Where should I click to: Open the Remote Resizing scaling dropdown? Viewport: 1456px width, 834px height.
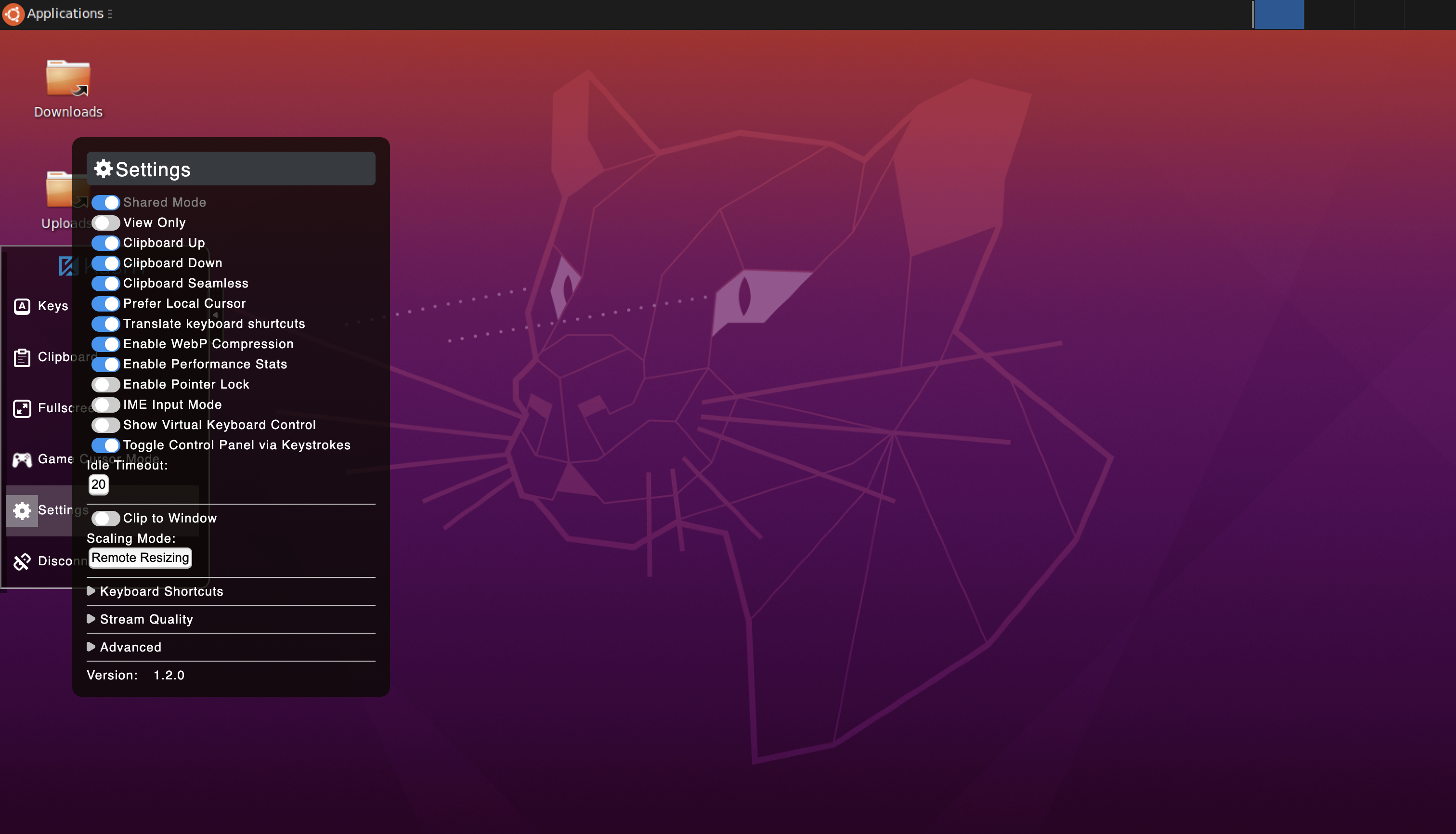[x=140, y=558]
